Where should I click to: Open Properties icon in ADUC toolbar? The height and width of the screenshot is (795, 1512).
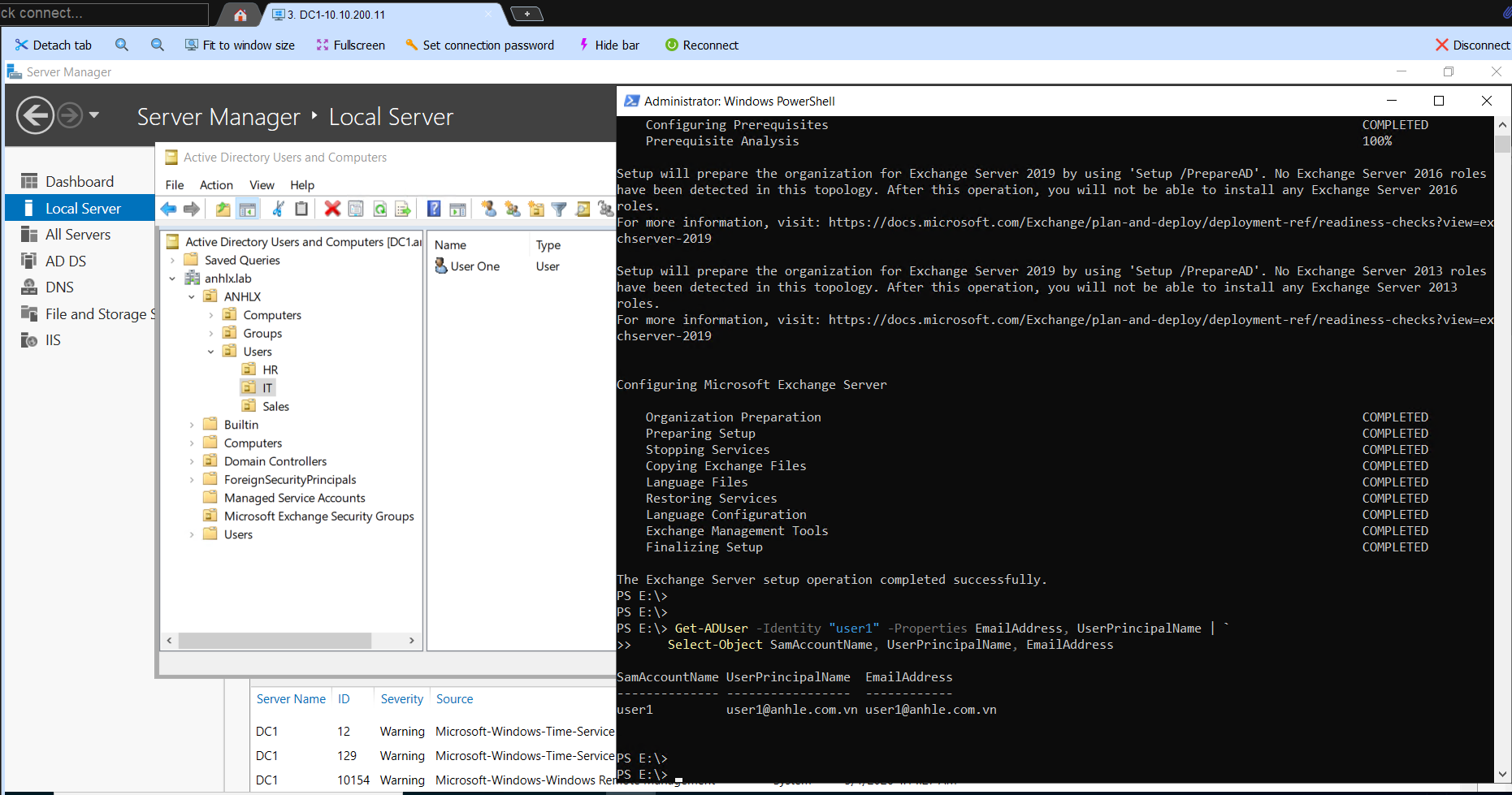click(356, 210)
